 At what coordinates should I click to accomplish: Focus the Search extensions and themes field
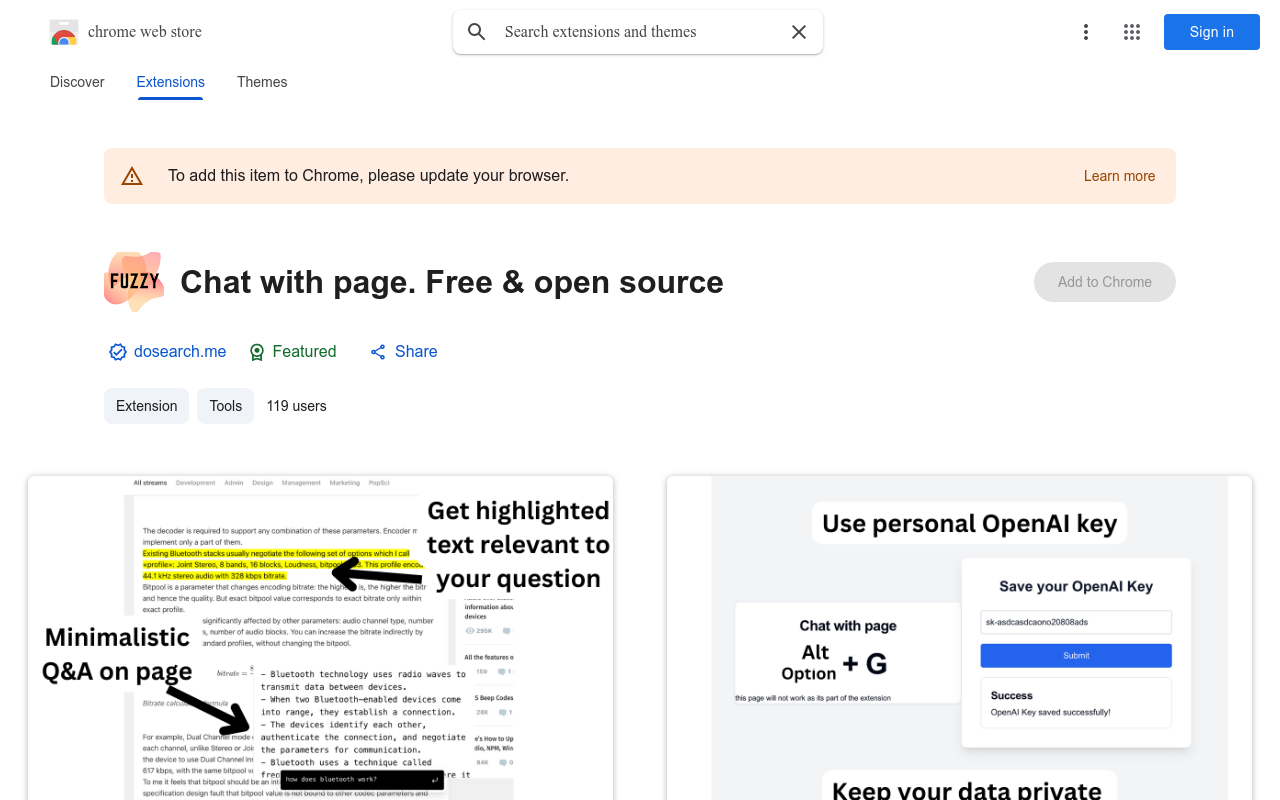(638, 32)
